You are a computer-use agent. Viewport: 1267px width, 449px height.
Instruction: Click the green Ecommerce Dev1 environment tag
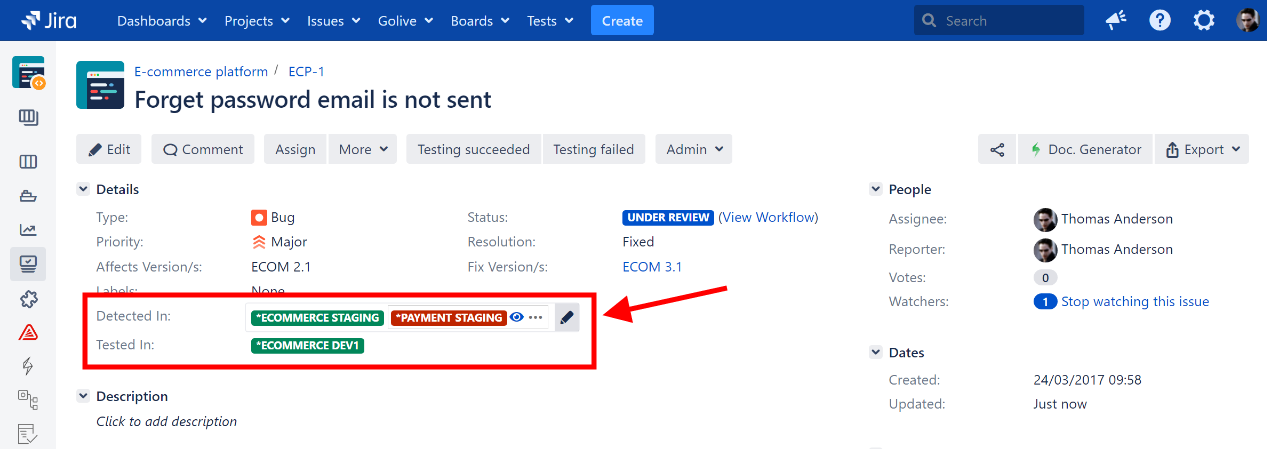(x=308, y=346)
